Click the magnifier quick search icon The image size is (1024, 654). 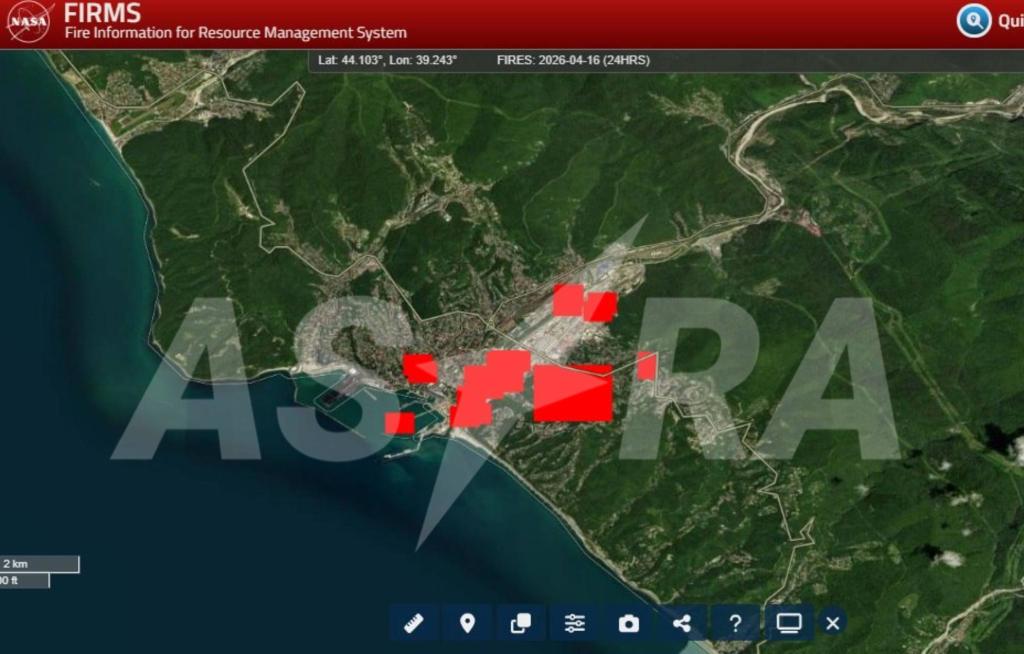pos(973,21)
